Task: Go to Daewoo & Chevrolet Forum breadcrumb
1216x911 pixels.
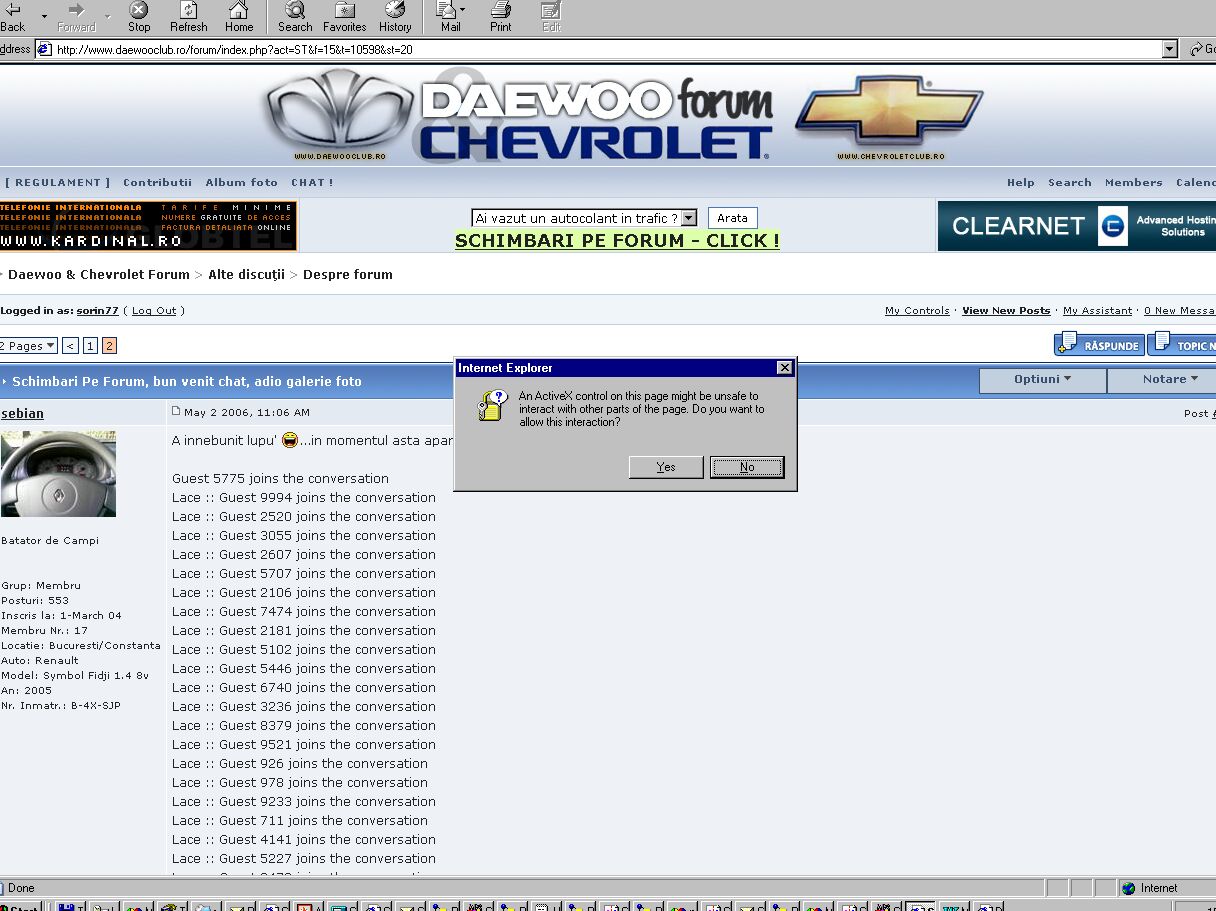Action: (x=98, y=274)
